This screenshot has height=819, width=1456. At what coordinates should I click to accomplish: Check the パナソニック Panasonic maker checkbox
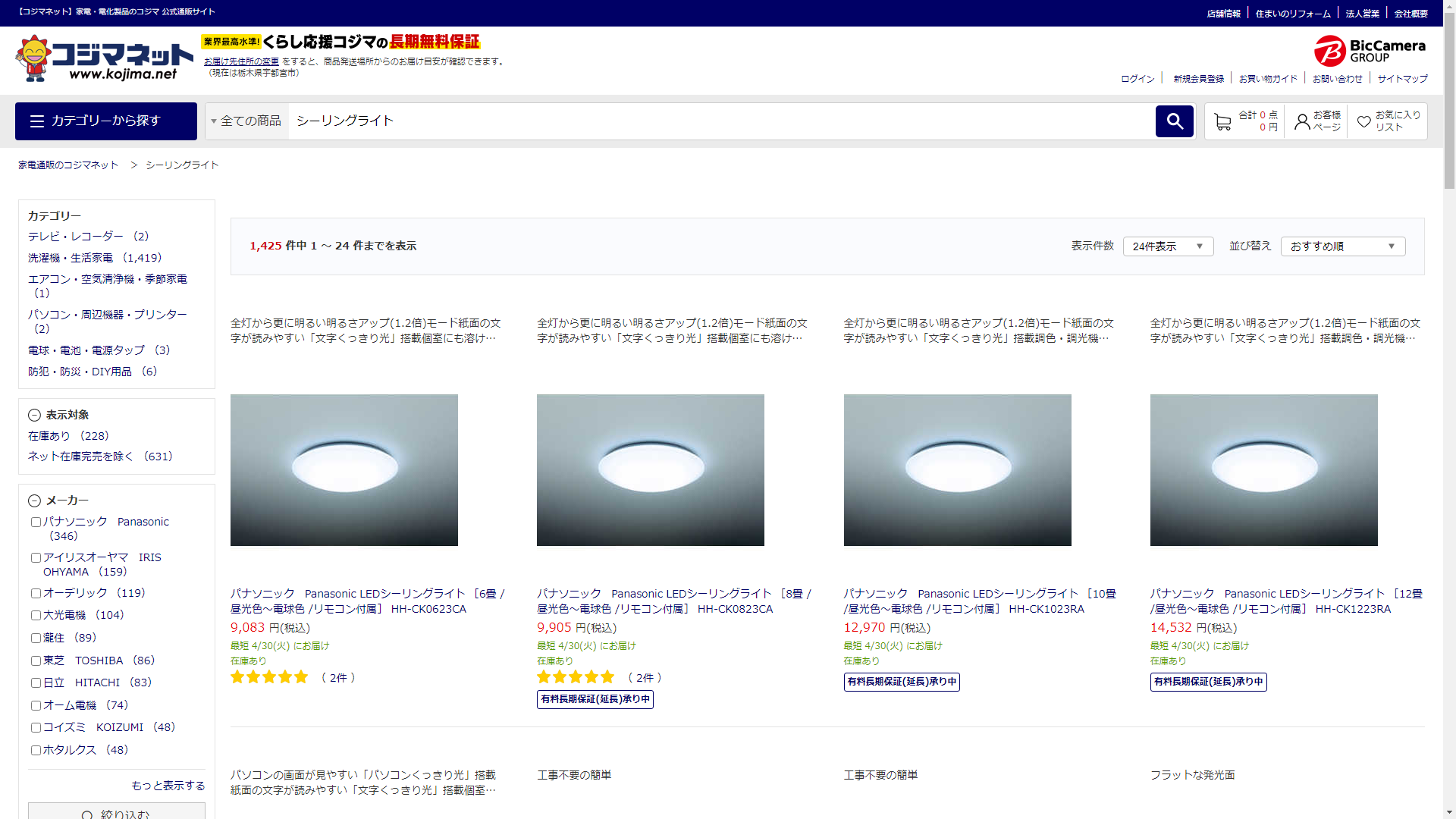36,522
